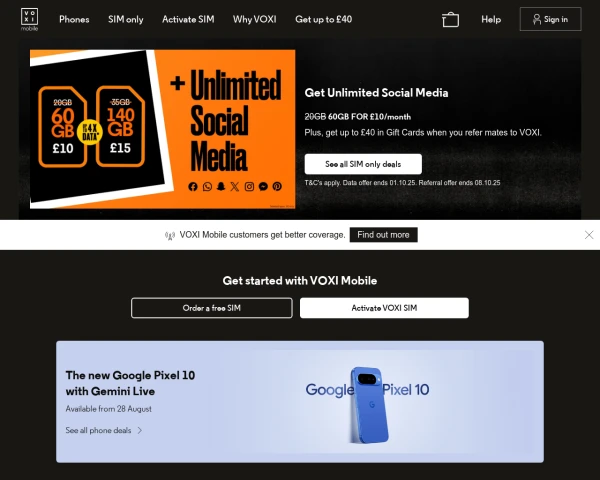Open the Help link
Screen dimensions: 600x480
tap(491, 19)
